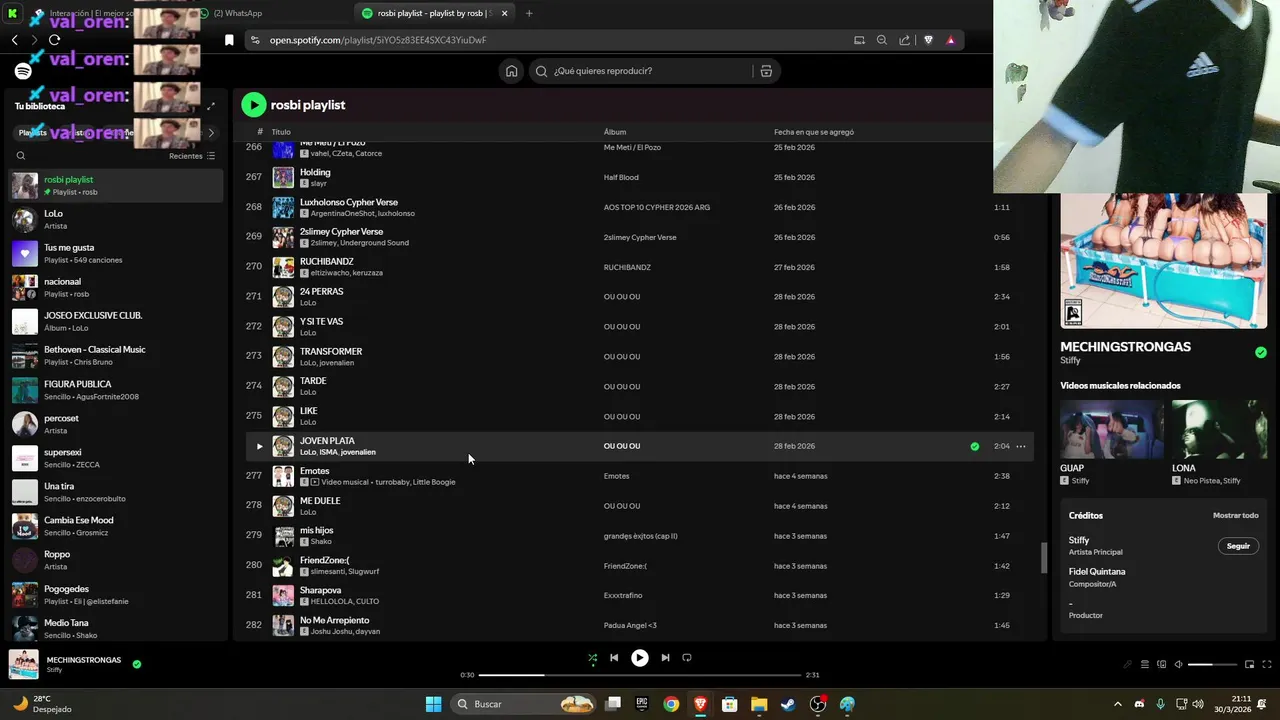Open Epic Games from the taskbar

click(641, 704)
